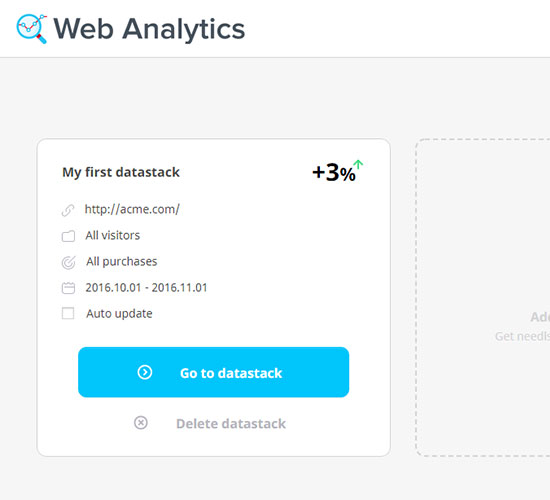The height and width of the screenshot is (500, 550).
Task: Click the circled X icon beside Delete datastack
Action: 141,423
